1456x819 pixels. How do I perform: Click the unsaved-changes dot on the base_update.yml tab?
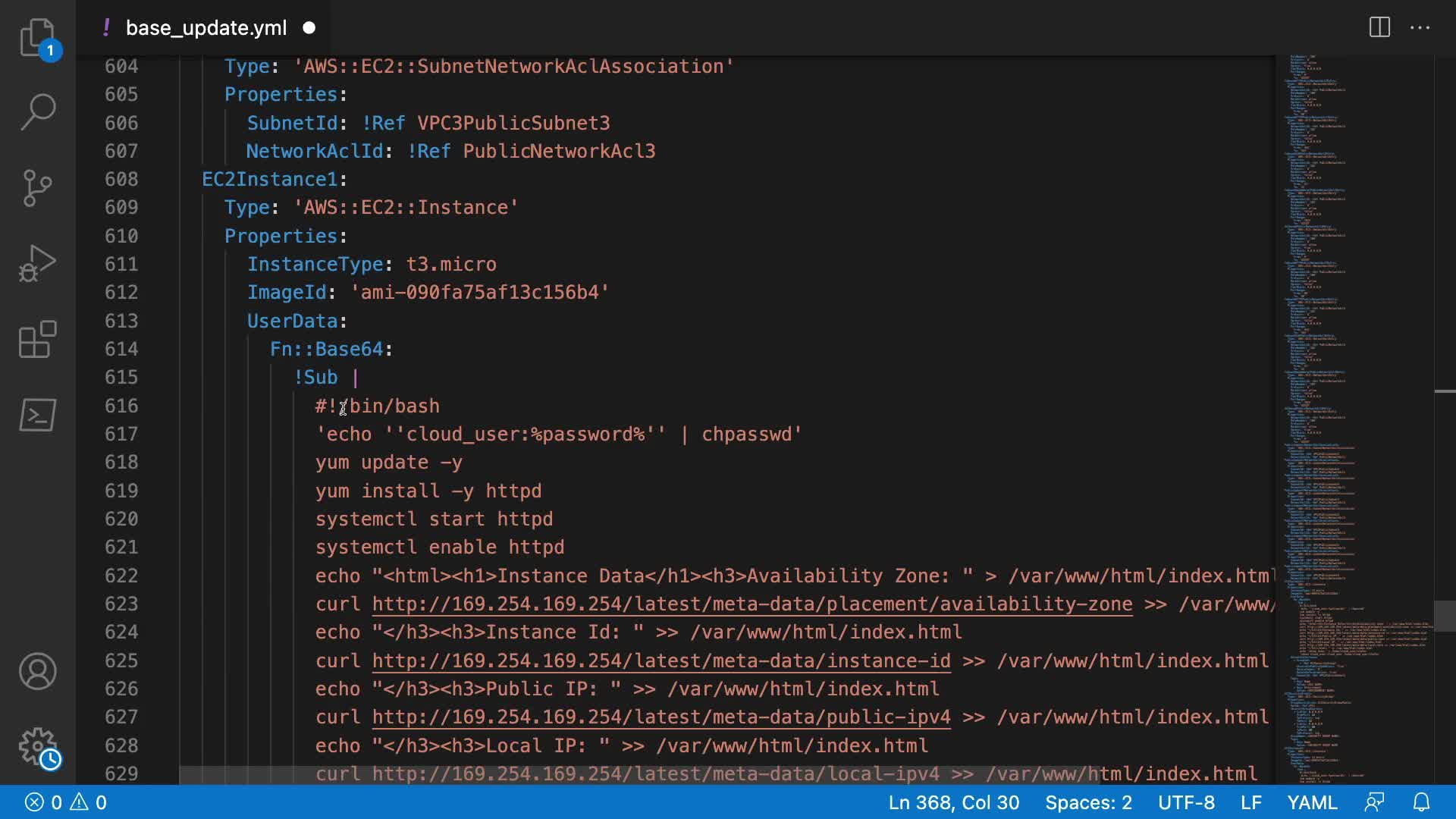309,28
